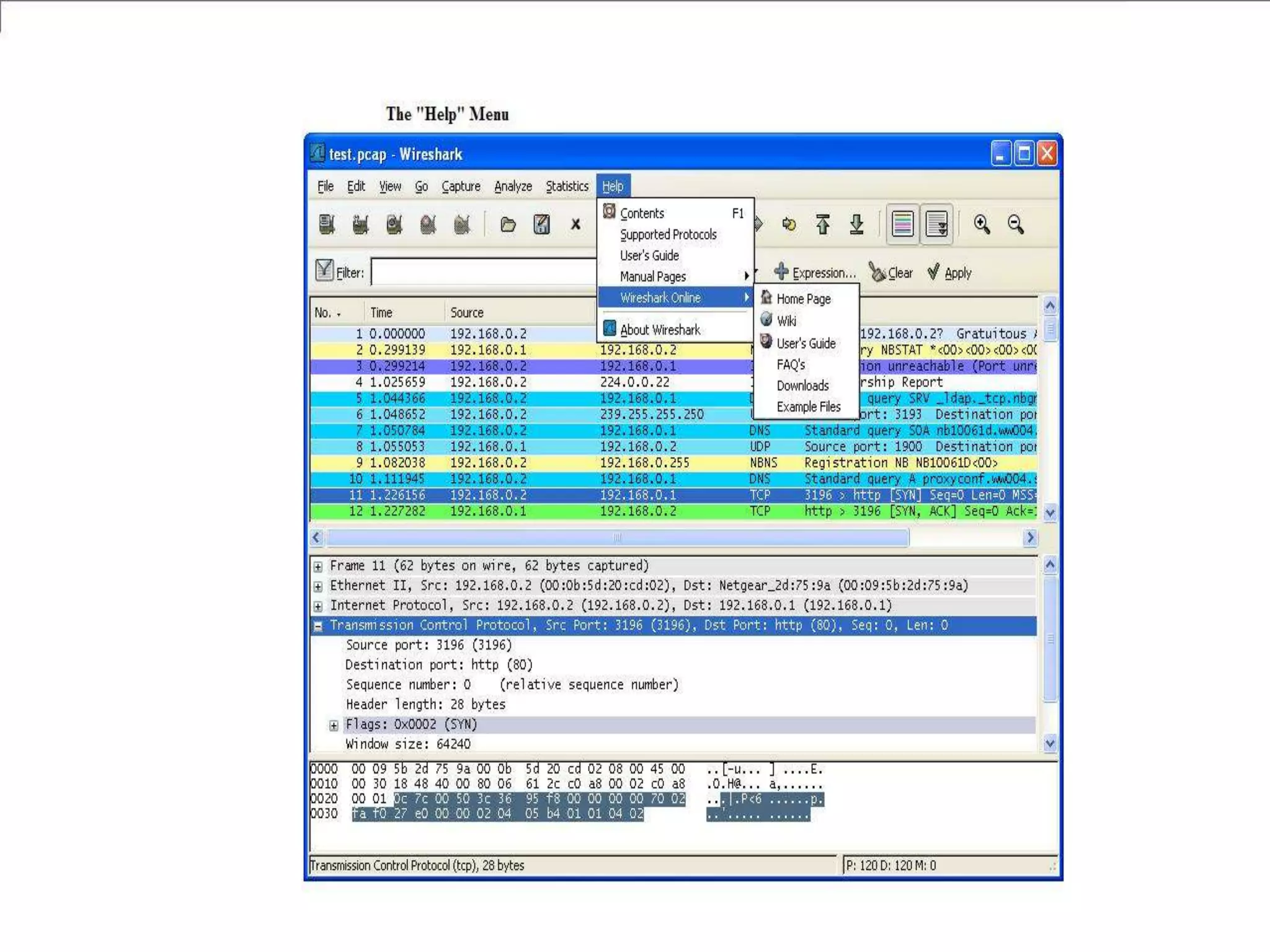This screenshot has width=1270, height=952.
Task: Click the packet list horizontal scrollbar
Action: coord(617,537)
